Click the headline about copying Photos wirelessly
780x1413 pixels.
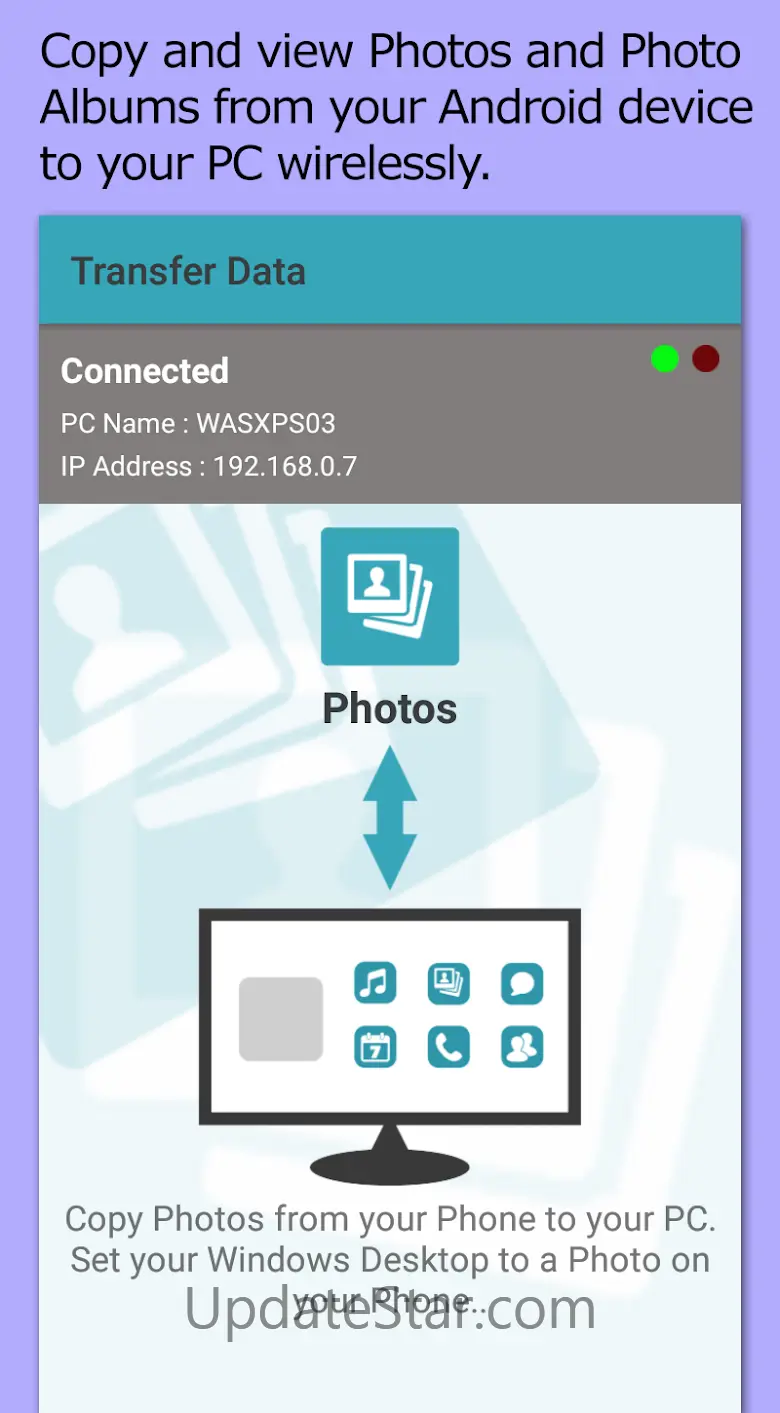point(395,107)
